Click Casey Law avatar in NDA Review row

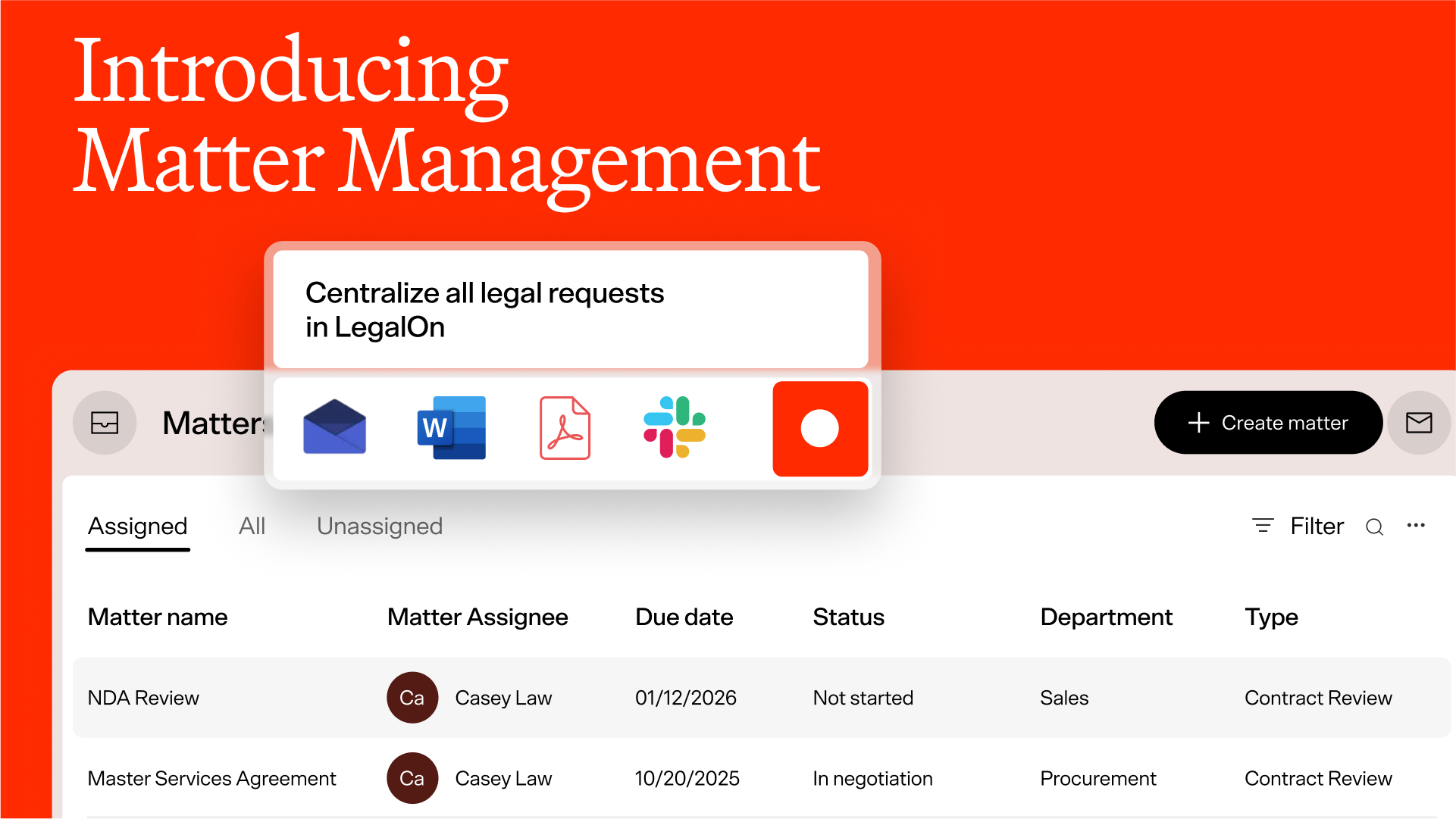coord(412,698)
